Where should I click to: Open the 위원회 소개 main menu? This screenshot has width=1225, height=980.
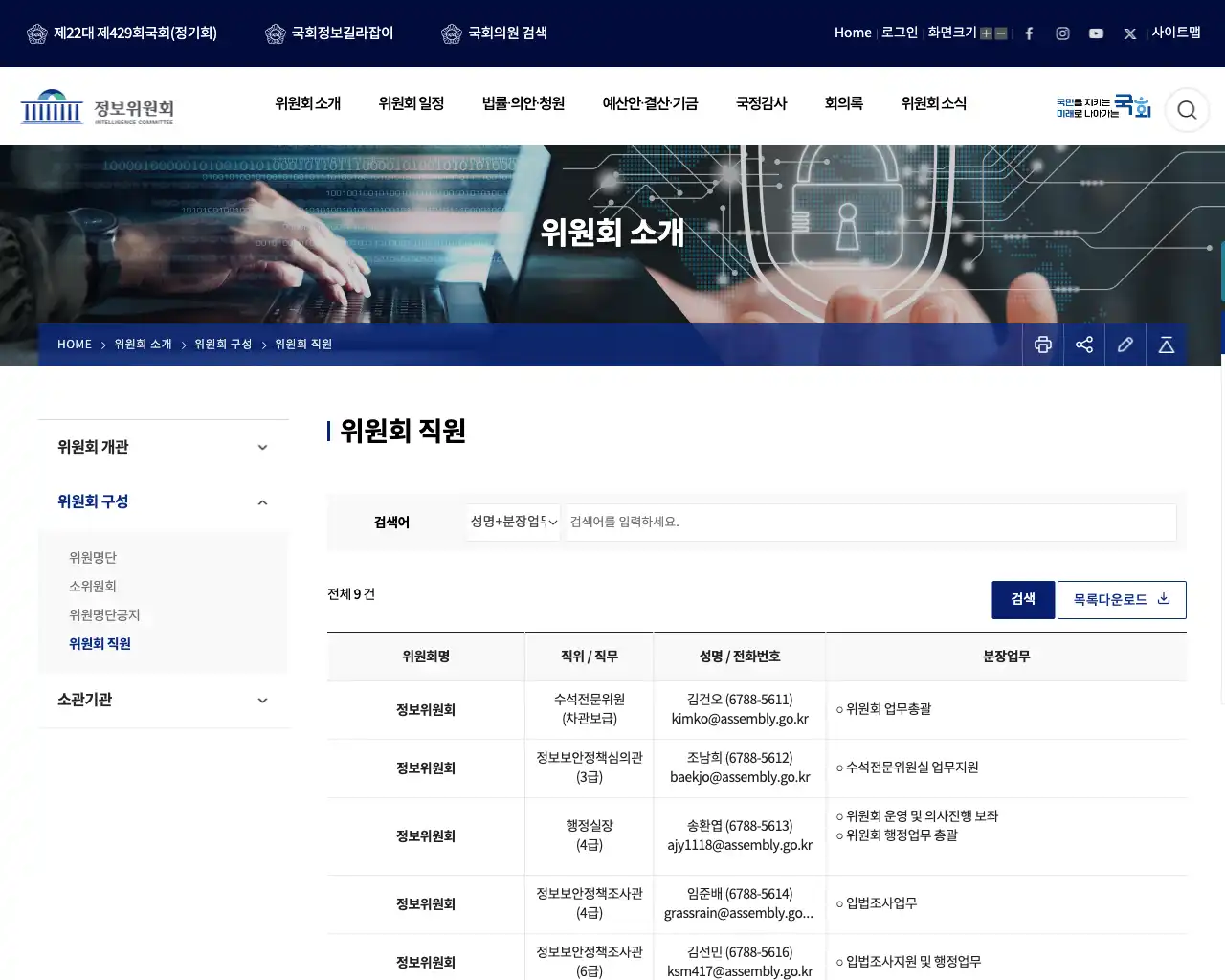click(x=307, y=103)
